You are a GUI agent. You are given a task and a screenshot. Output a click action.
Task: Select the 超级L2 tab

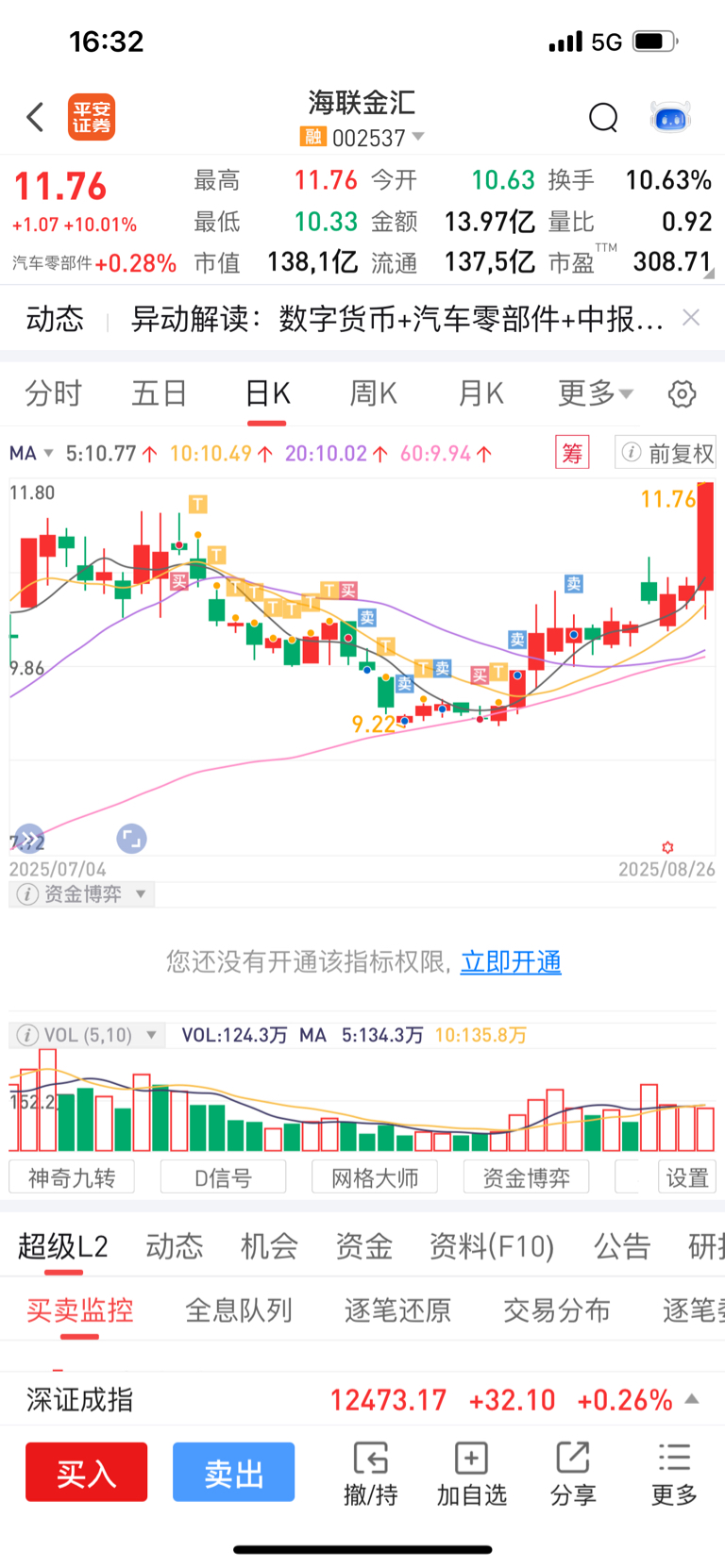pyautogui.click(x=63, y=1247)
